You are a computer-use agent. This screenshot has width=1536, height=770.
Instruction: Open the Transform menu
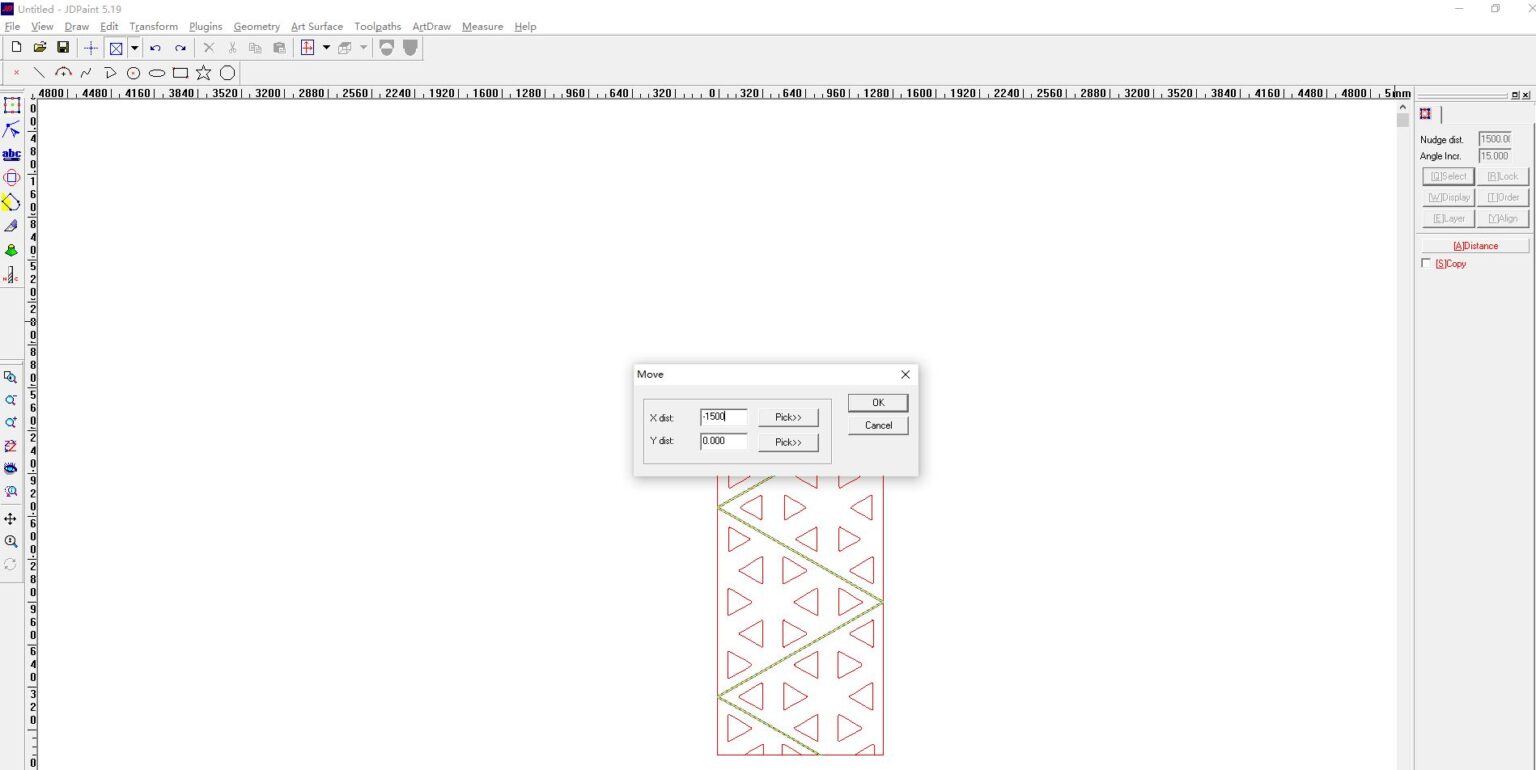(x=153, y=27)
